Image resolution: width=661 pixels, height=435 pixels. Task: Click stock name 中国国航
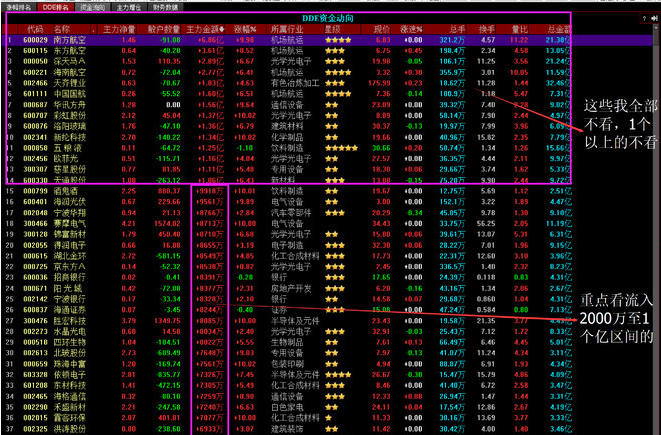point(70,94)
